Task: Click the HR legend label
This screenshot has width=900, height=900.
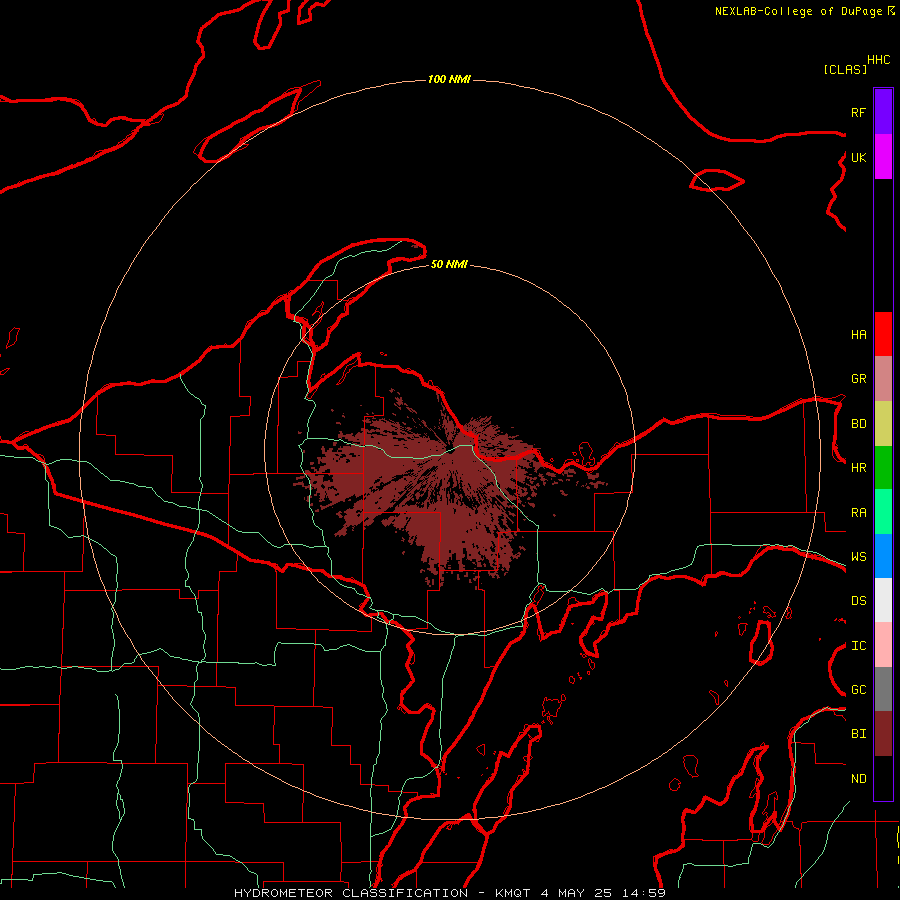Action: pos(858,468)
